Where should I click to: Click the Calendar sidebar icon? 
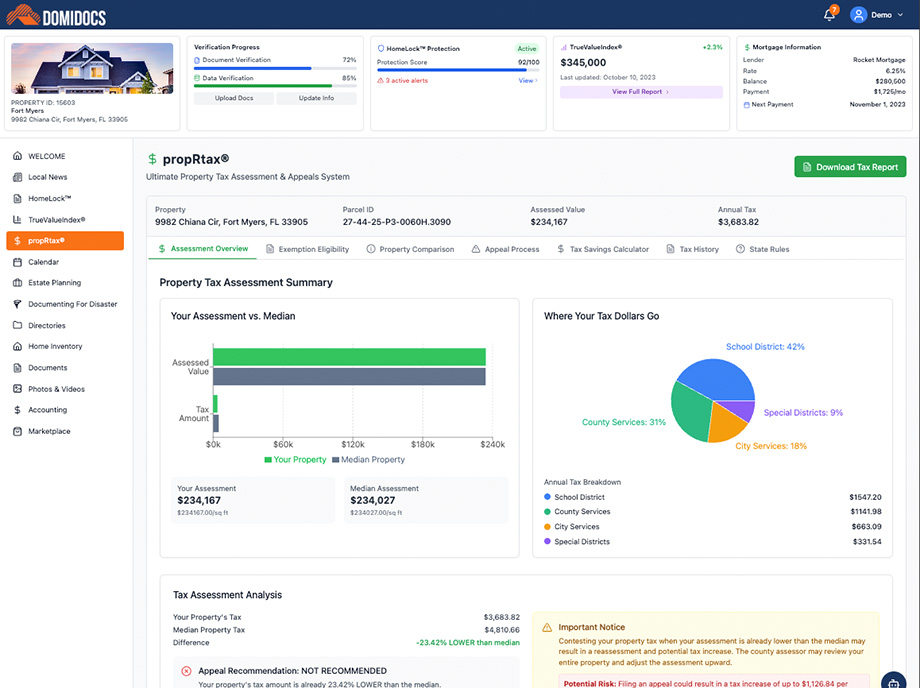point(18,262)
